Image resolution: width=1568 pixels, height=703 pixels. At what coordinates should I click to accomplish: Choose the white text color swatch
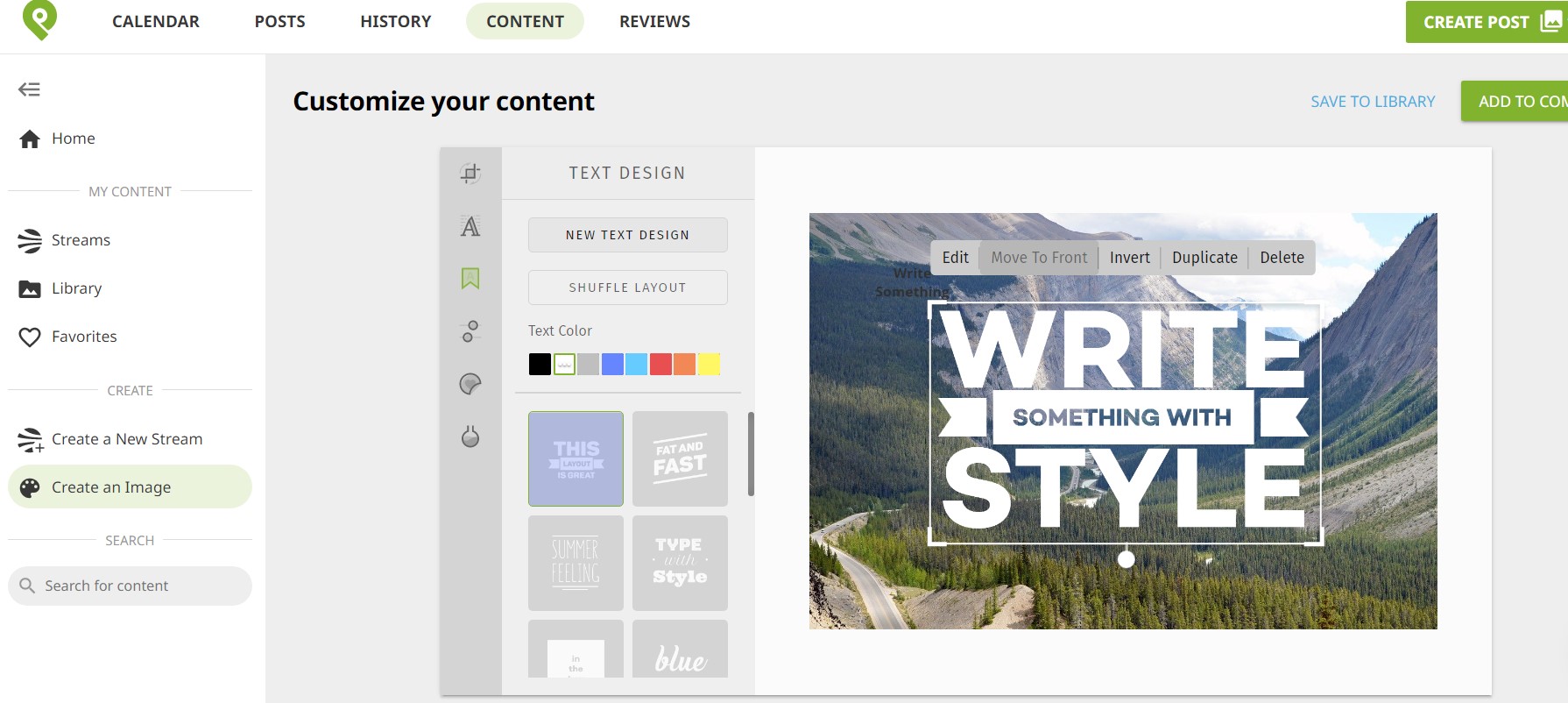pos(564,364)
